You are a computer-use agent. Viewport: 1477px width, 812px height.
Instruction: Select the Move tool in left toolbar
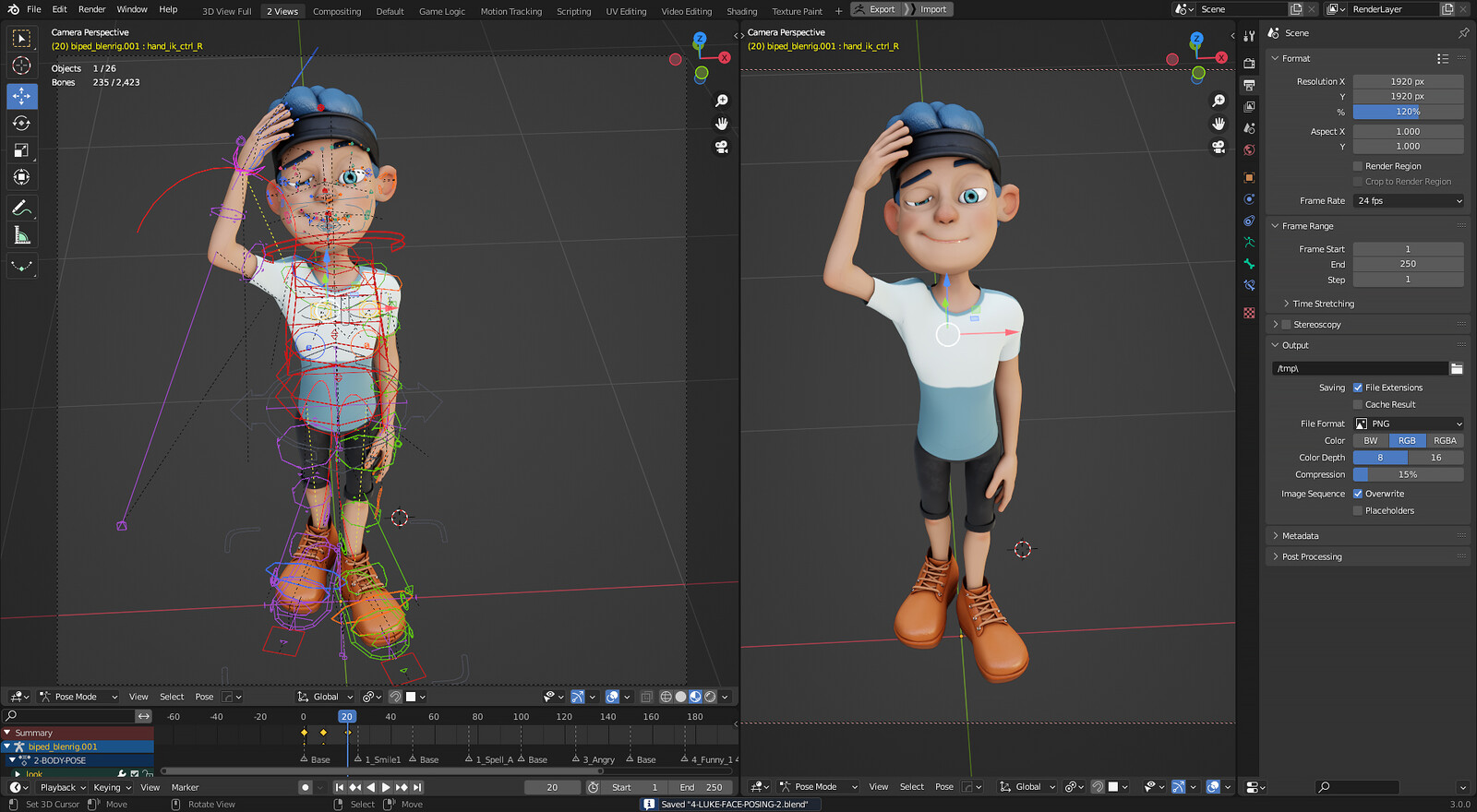tap(21, 96)
